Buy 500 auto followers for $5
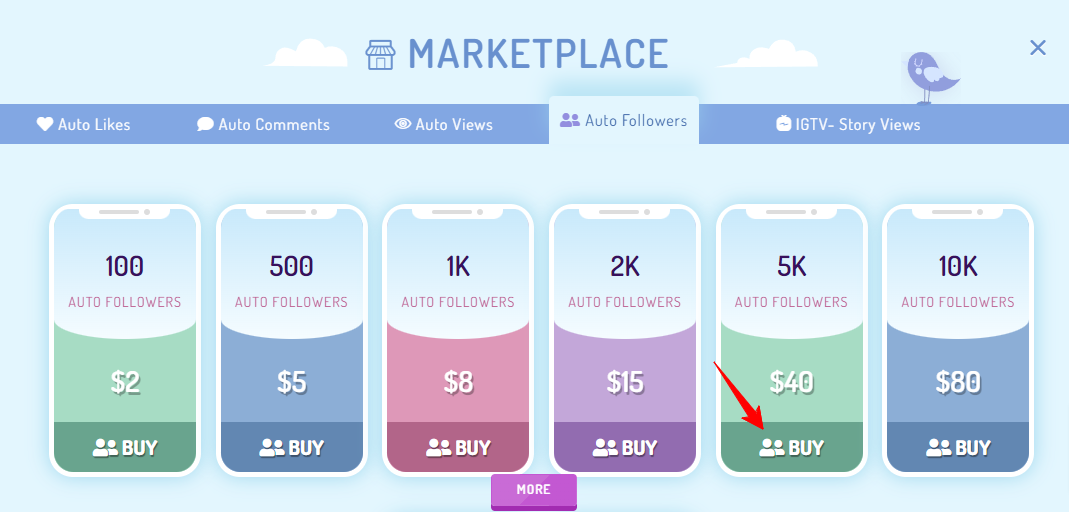 pyautogui.click(x=292, y=447)
